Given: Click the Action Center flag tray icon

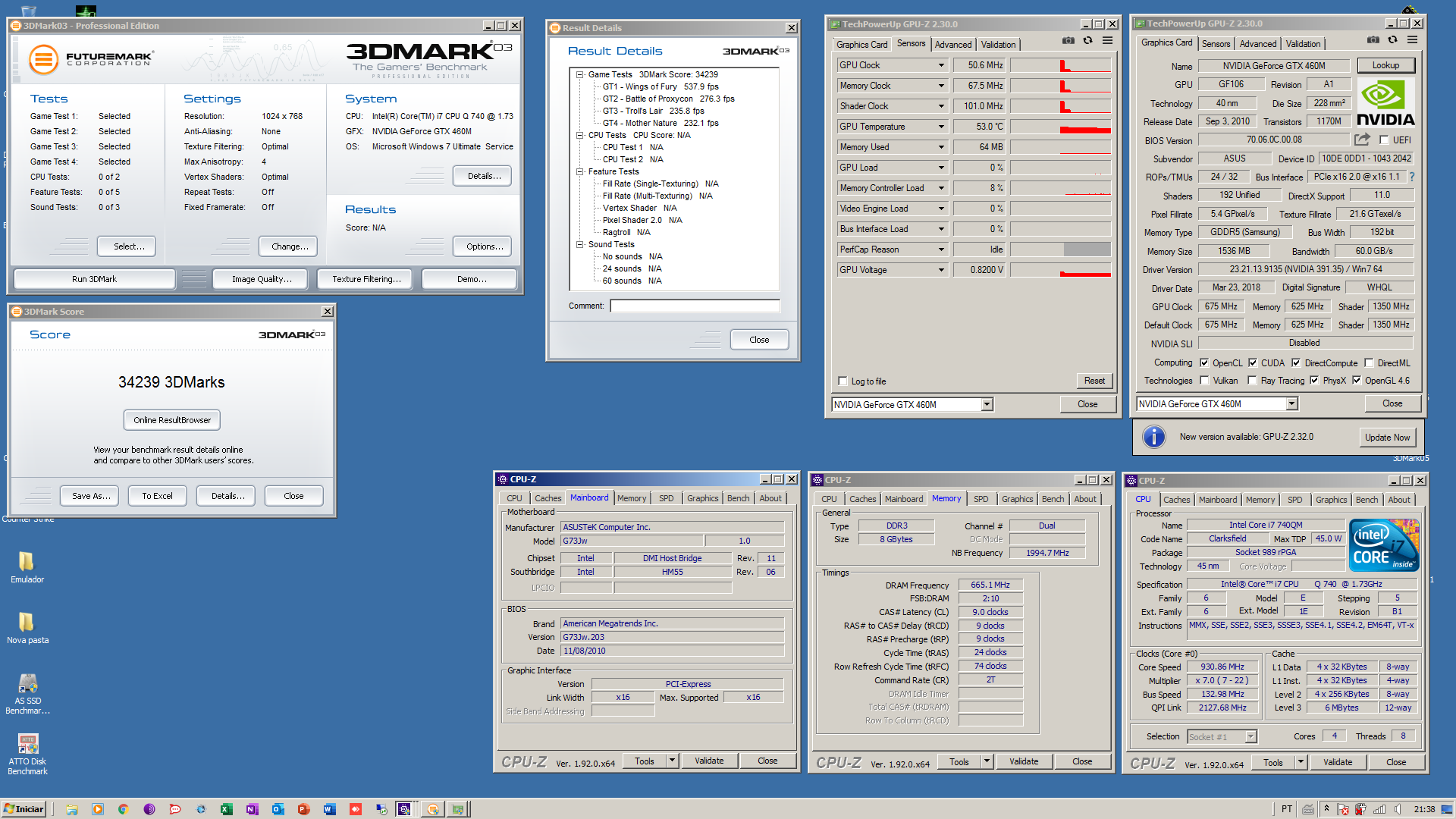Looking at the screenshot, I should (x=1343, y=809).
